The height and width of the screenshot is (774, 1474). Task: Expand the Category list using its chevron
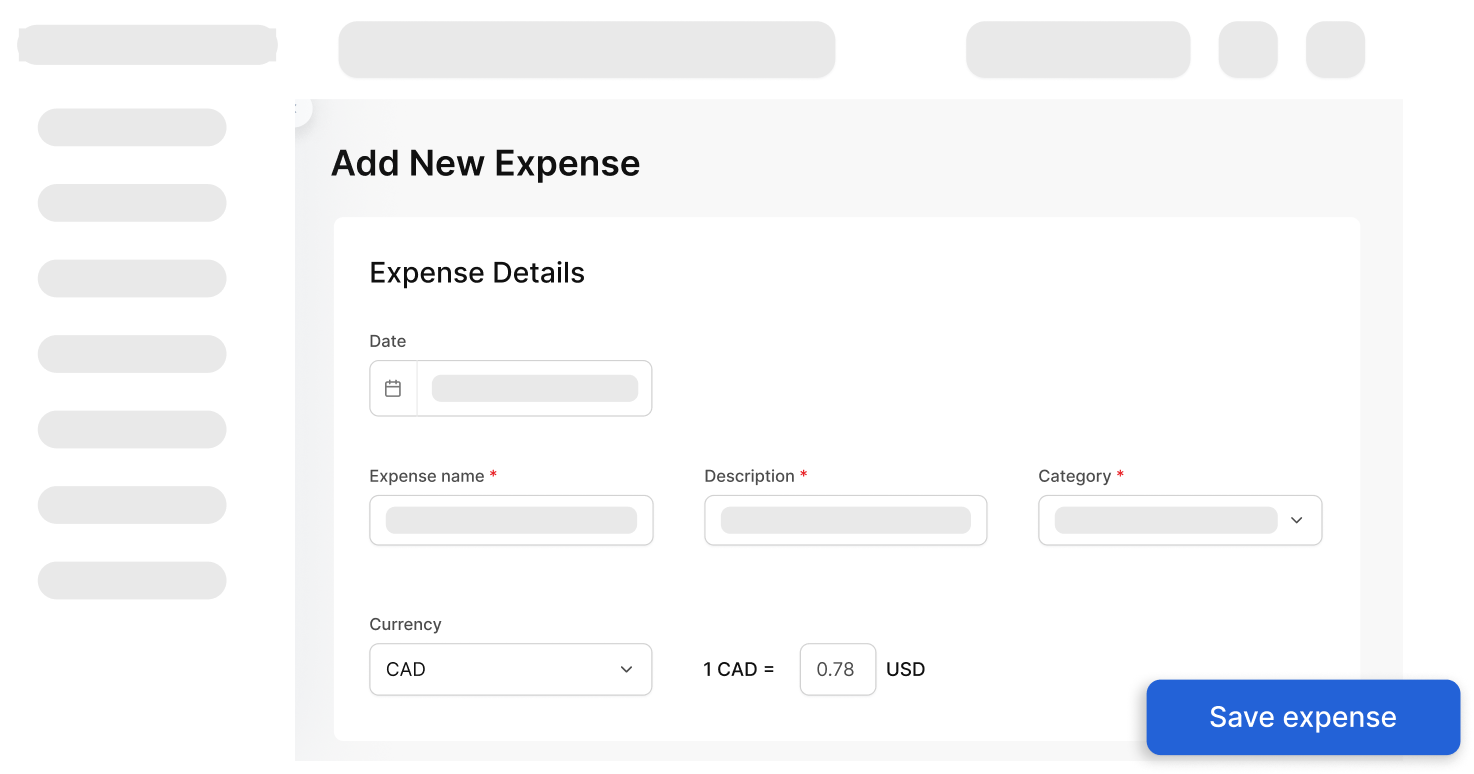coord(1296,520)
